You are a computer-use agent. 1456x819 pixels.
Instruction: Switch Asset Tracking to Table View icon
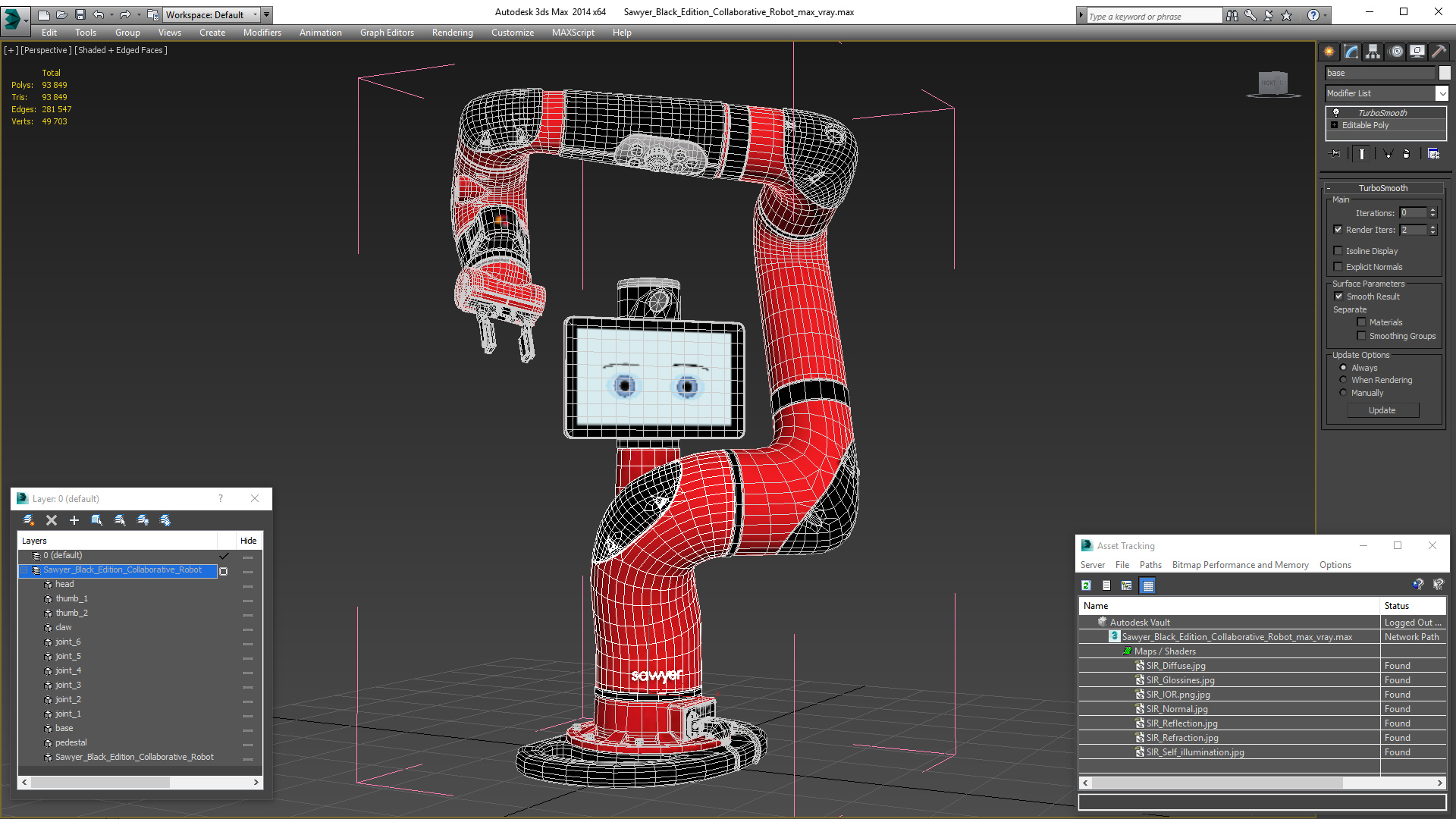[x=1148, y=585]
